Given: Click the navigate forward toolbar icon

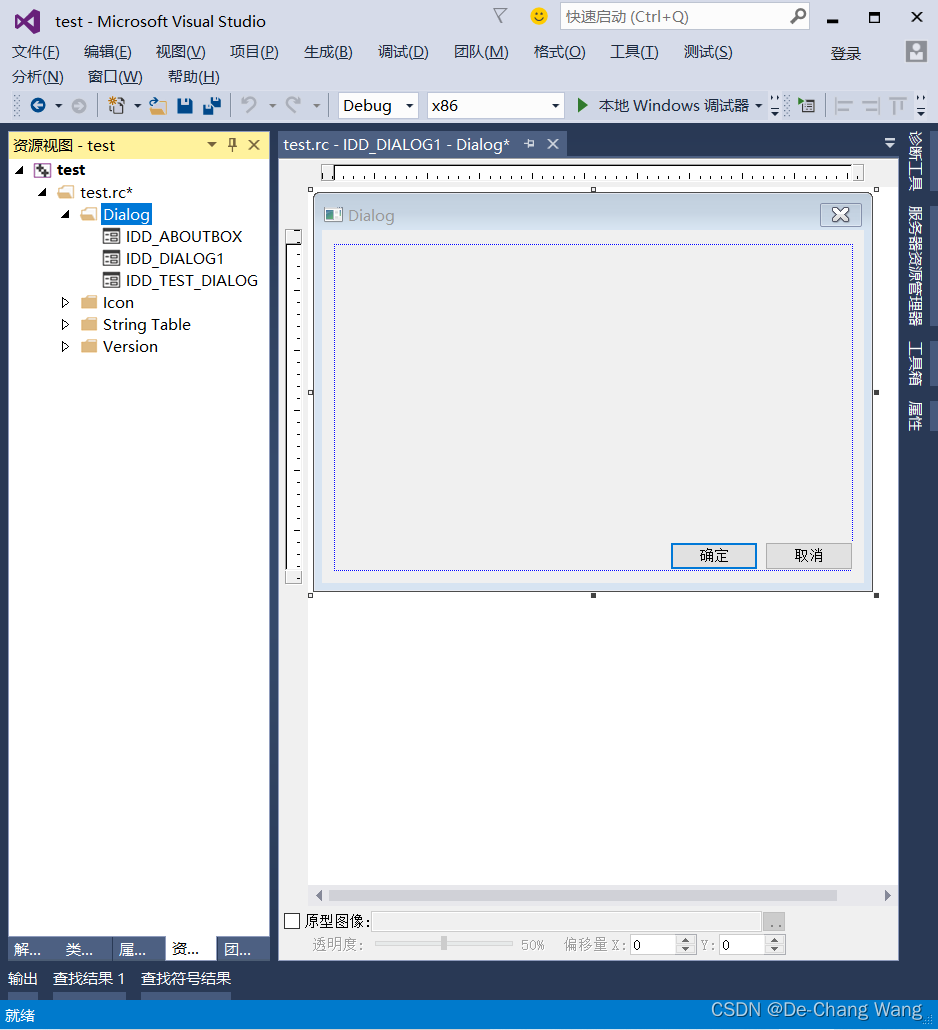Looking at the screenshot, I should coord(79,106).
